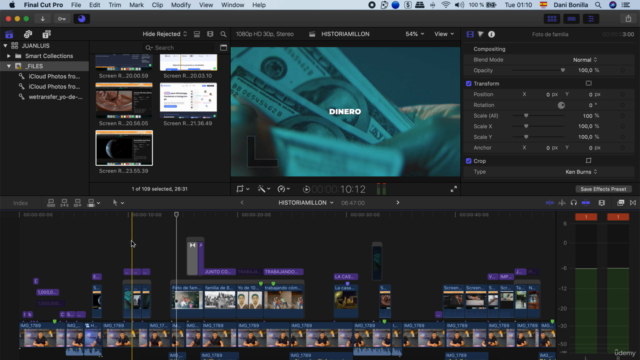
Task: Show the Transitions browser
Action: 633,202
